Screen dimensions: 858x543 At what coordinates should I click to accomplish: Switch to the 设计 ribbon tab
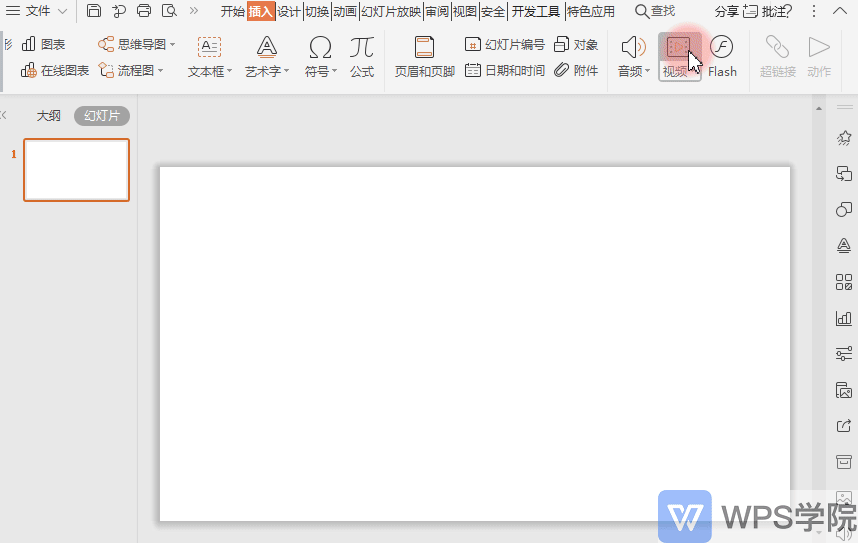(x=288, y=11)
